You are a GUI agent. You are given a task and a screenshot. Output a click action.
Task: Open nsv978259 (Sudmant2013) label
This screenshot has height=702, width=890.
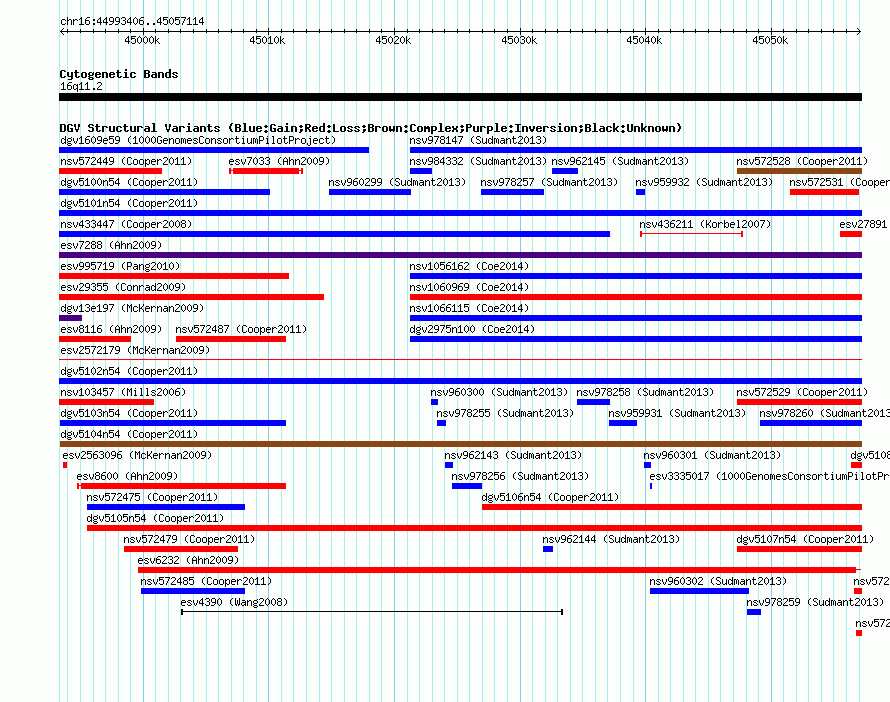click(x=815, y=602)
